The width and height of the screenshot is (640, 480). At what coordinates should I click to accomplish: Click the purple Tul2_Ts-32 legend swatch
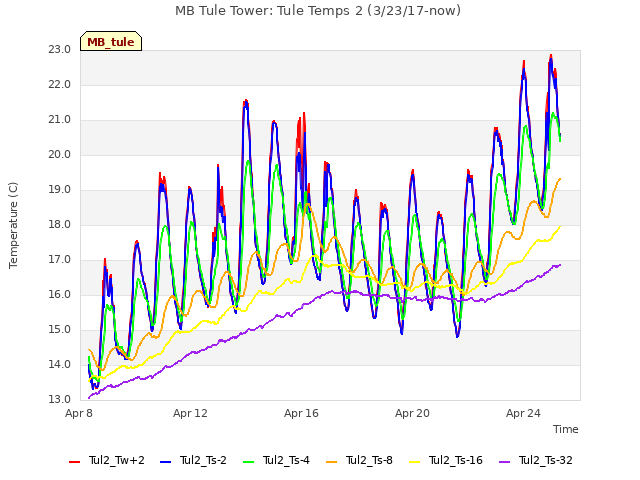coord(505,462)
